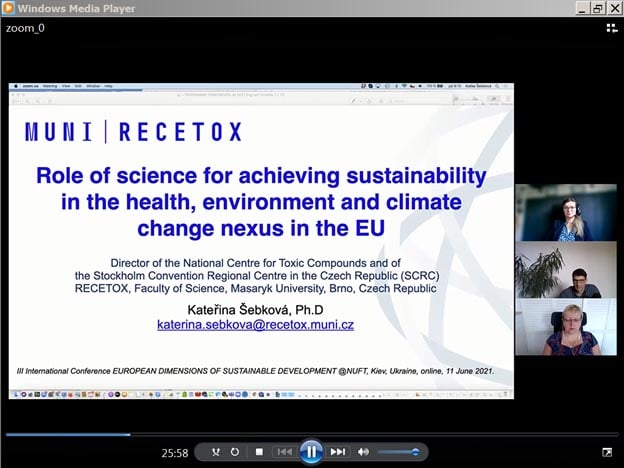The height and width of the screenshot is (468, 624).
Task: Open the Apple menu in the shared Mac screen
Action: pos(16,86)
